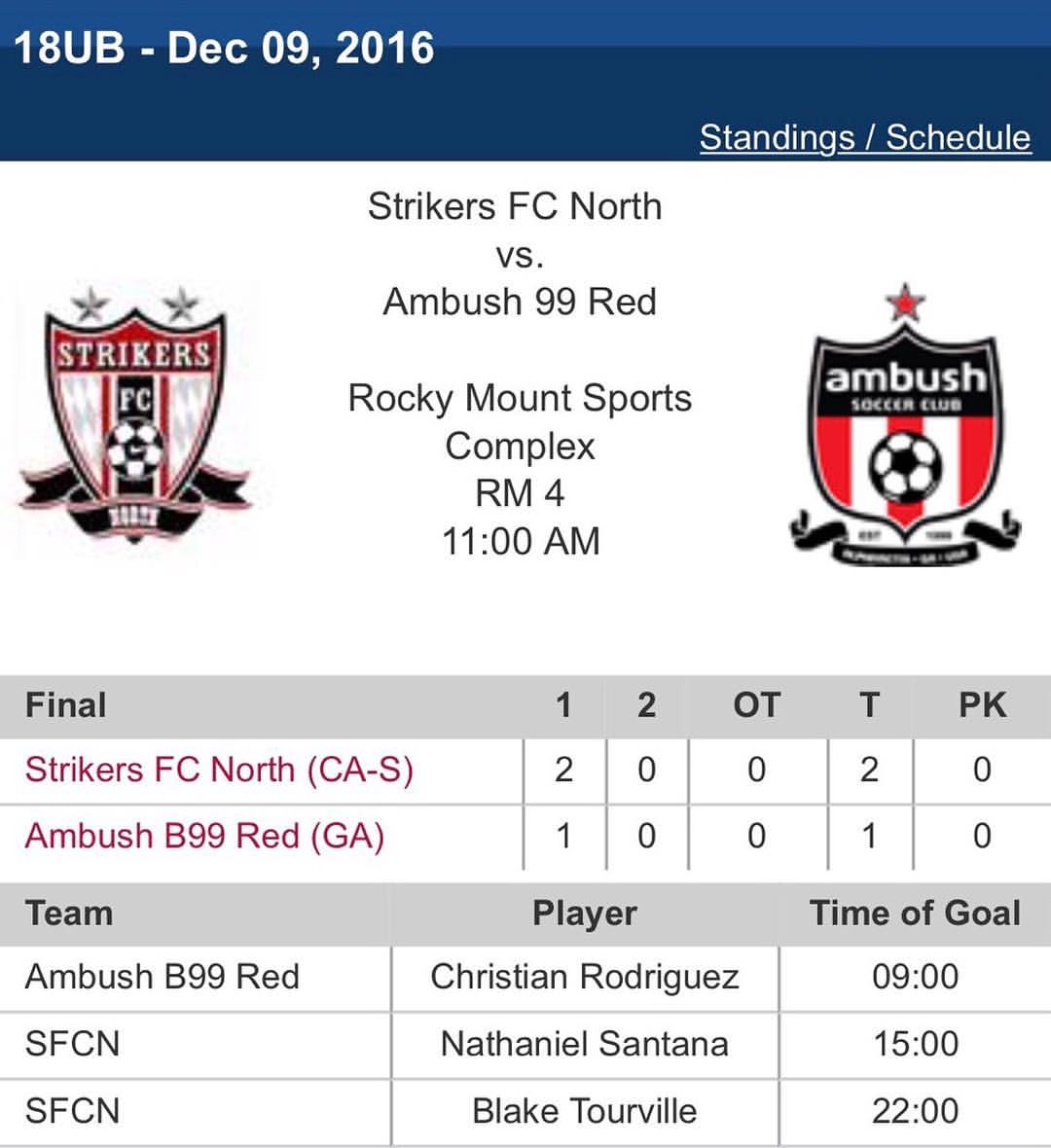Screen dimensions: 1051x1148
Task: Open Ambush B99 Red (GA) team link
Action: click(x=204, y=836)
